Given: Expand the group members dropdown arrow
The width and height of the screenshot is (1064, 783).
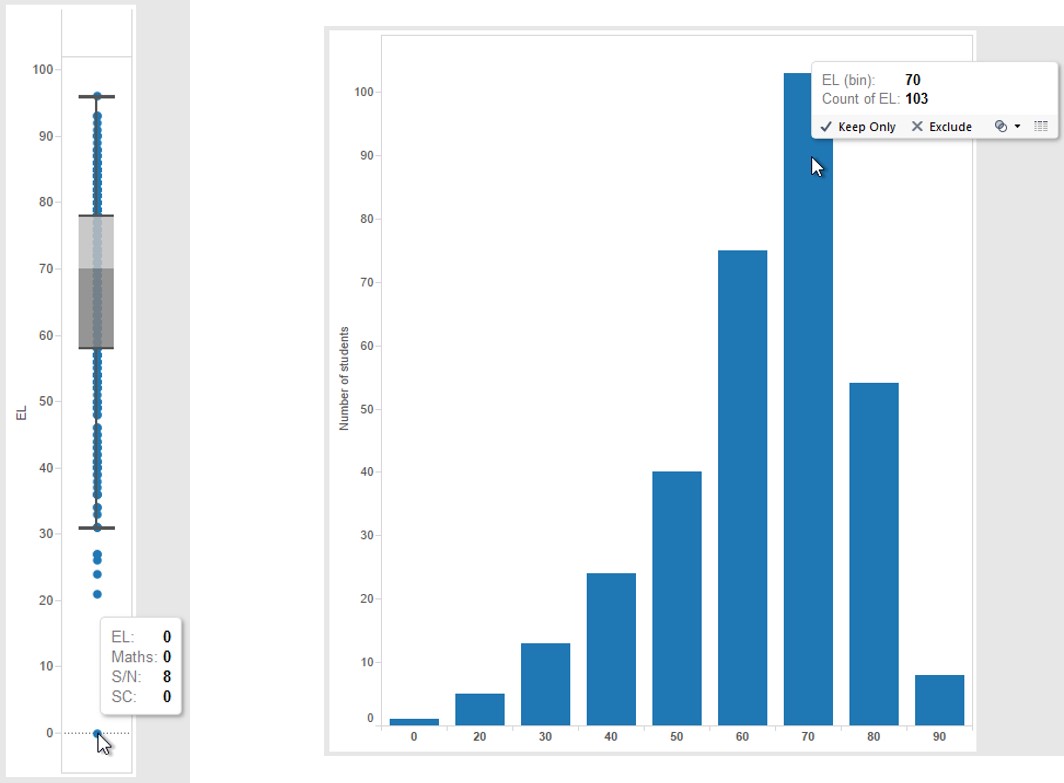Looking at the screenshot, I should (1017, 127).
